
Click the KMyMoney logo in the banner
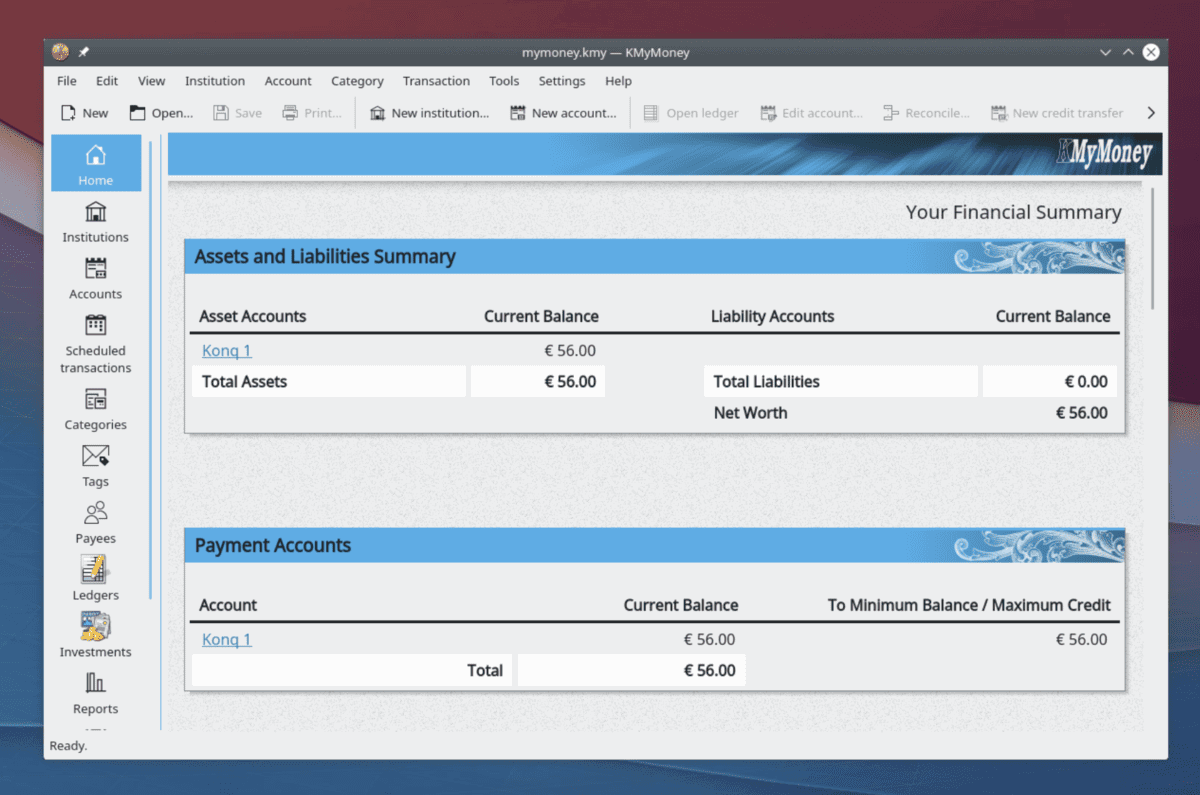pos(1104,155)
